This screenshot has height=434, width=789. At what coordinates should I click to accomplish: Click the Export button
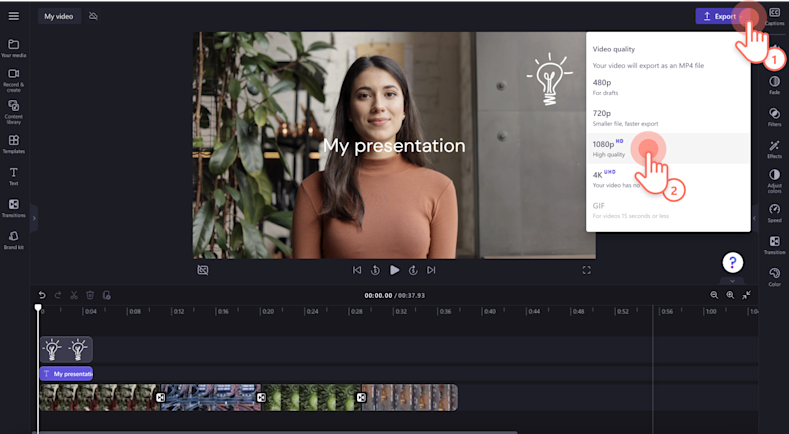coord(721,16)
